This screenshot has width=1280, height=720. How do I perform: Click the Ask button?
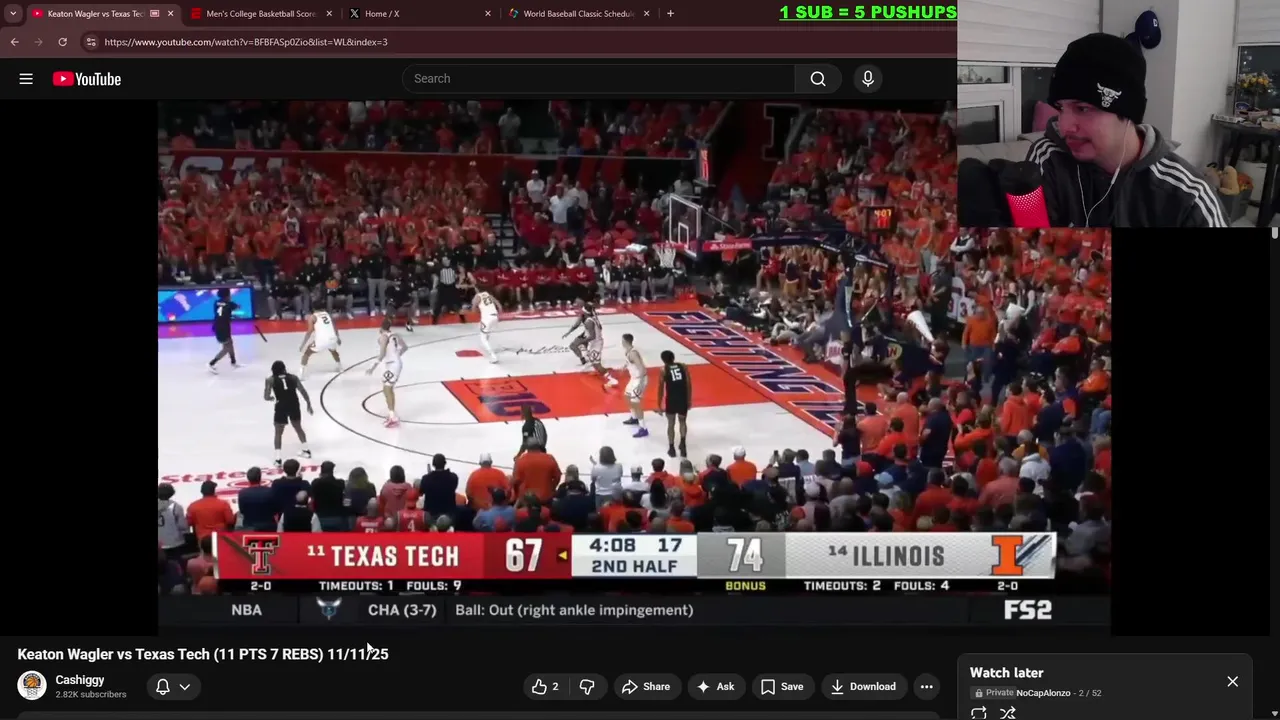pyautogui.click(x=716, y=687)
